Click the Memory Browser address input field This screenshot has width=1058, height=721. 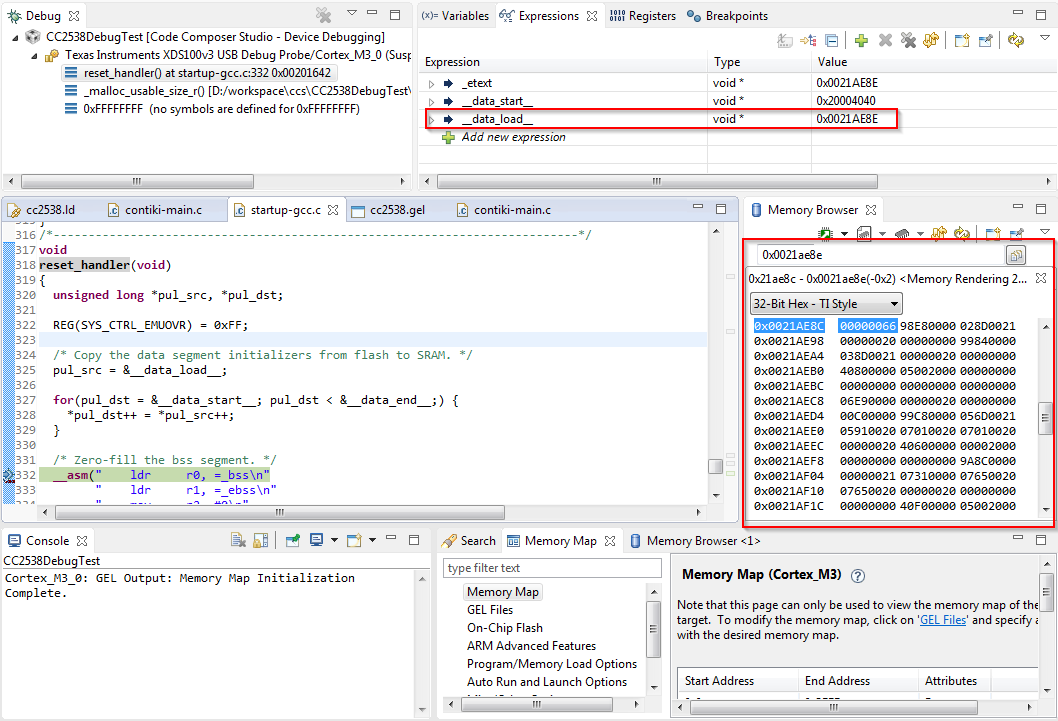pyautogui.click(x=879, y=255)
